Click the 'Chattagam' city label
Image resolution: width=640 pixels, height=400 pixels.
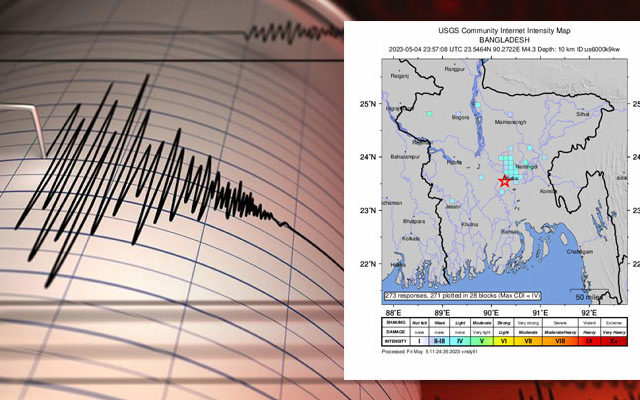click(580, 252)
